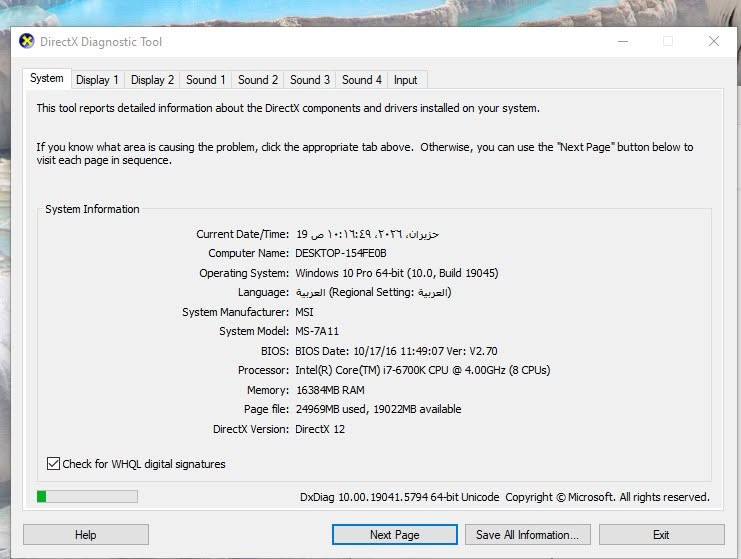This screenshot has width=741, height=559.
Task: Click Save All Information button
Action: 527,534
